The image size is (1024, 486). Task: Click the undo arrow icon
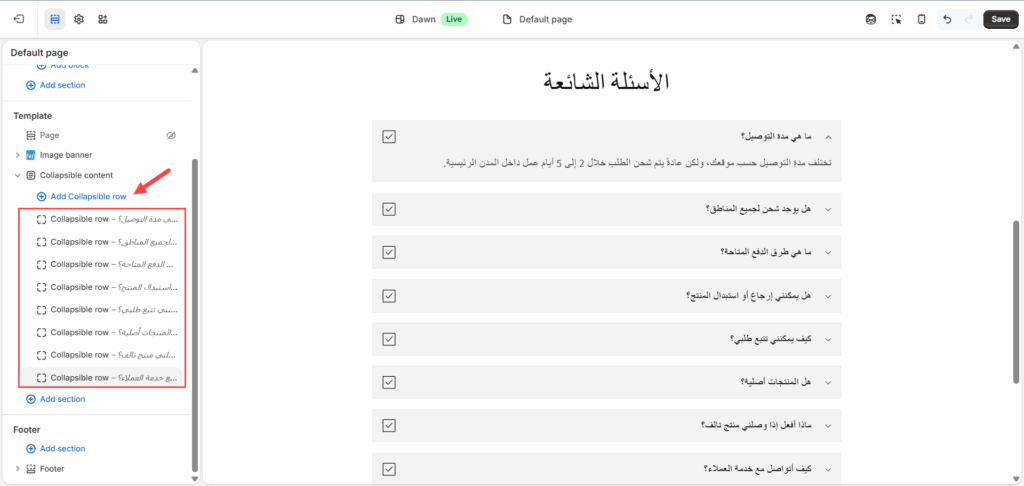pyautogui.click(x=947, y=19)
